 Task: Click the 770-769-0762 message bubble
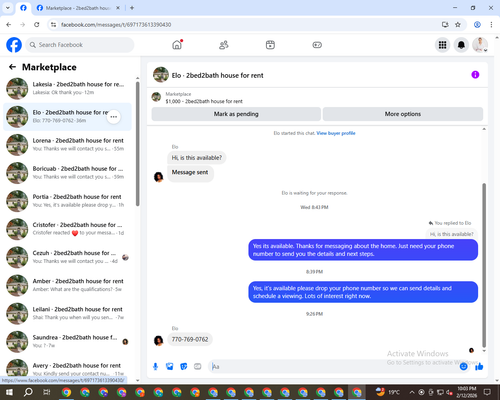pos(190,339)
